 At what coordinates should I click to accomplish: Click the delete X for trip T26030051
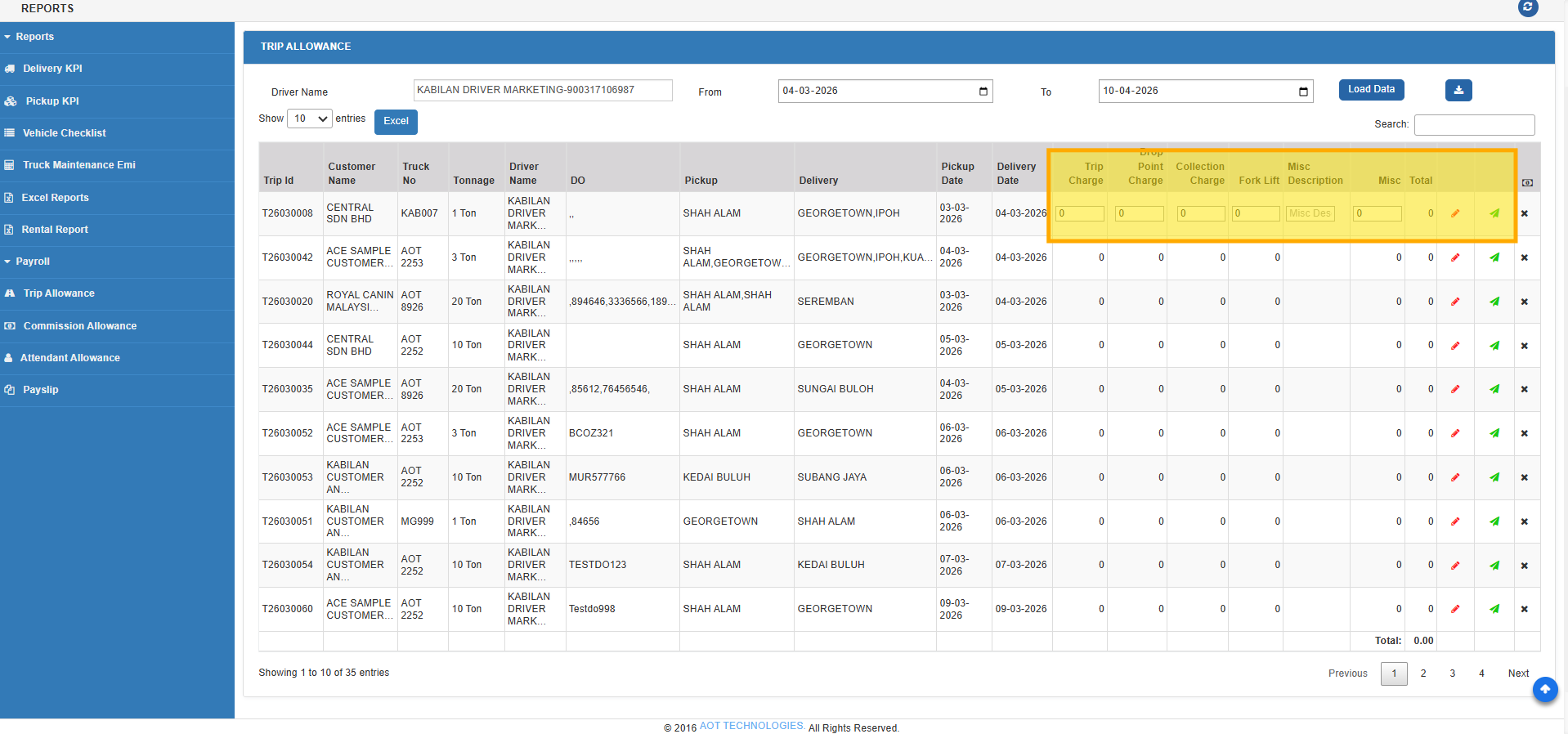tap(1525, 521)
